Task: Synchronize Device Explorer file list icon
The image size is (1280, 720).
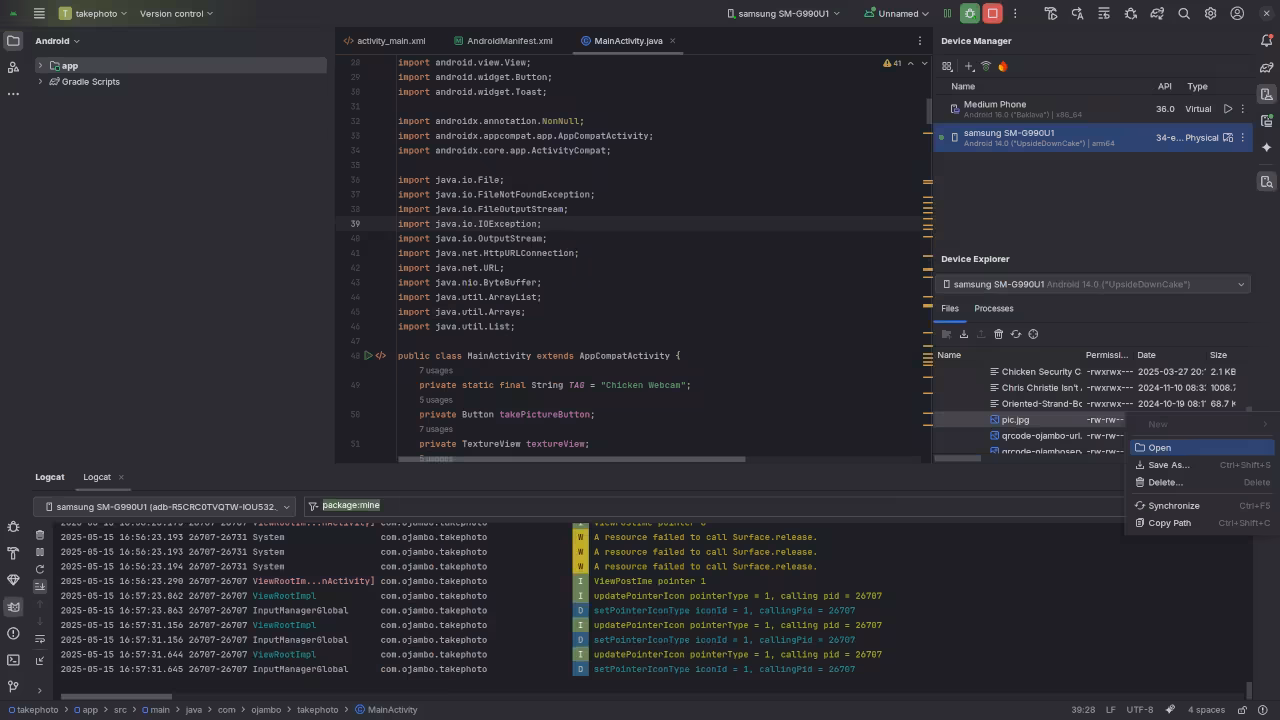Action: tap(1016, 334)
